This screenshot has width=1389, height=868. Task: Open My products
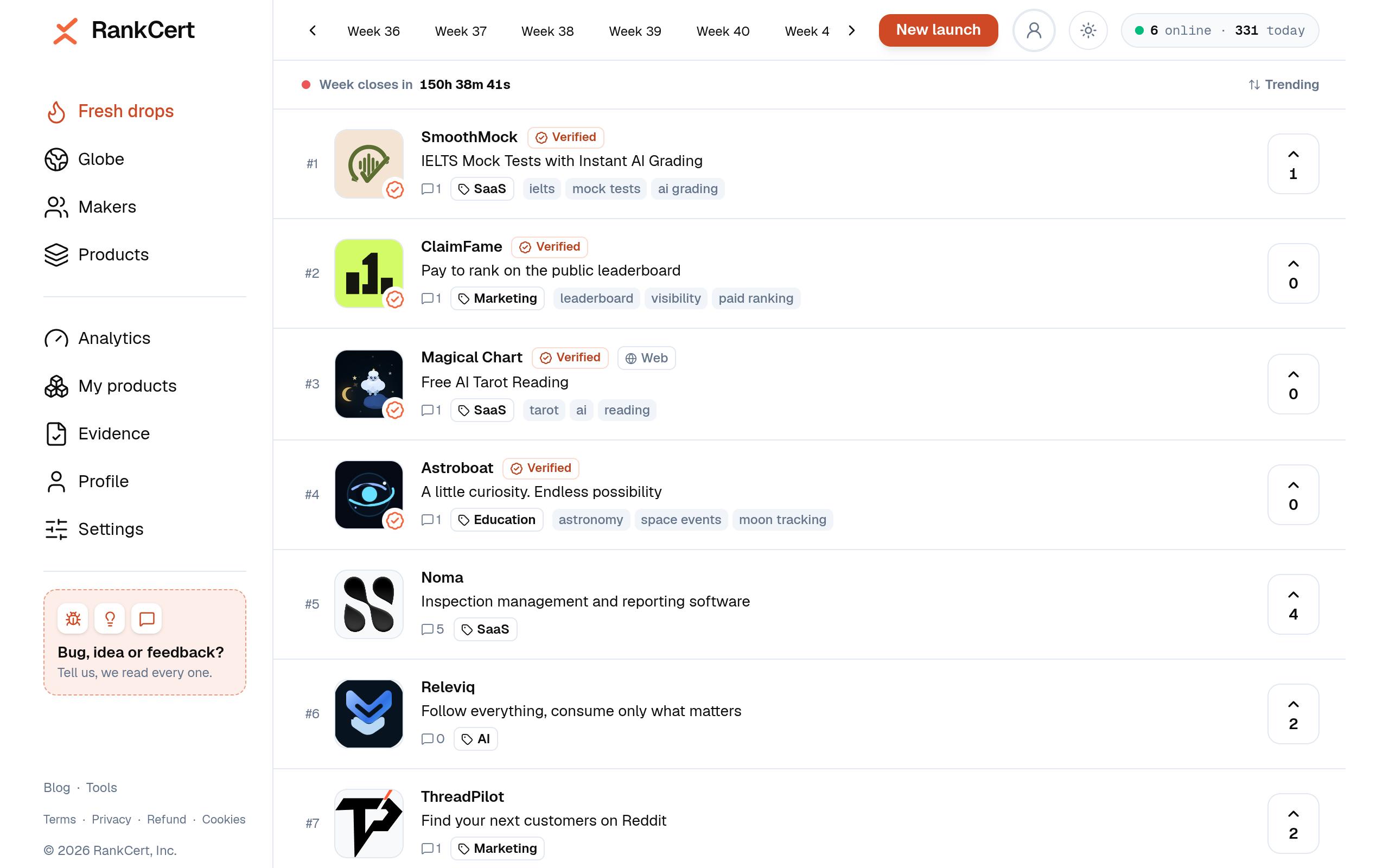tap(111, 386)
